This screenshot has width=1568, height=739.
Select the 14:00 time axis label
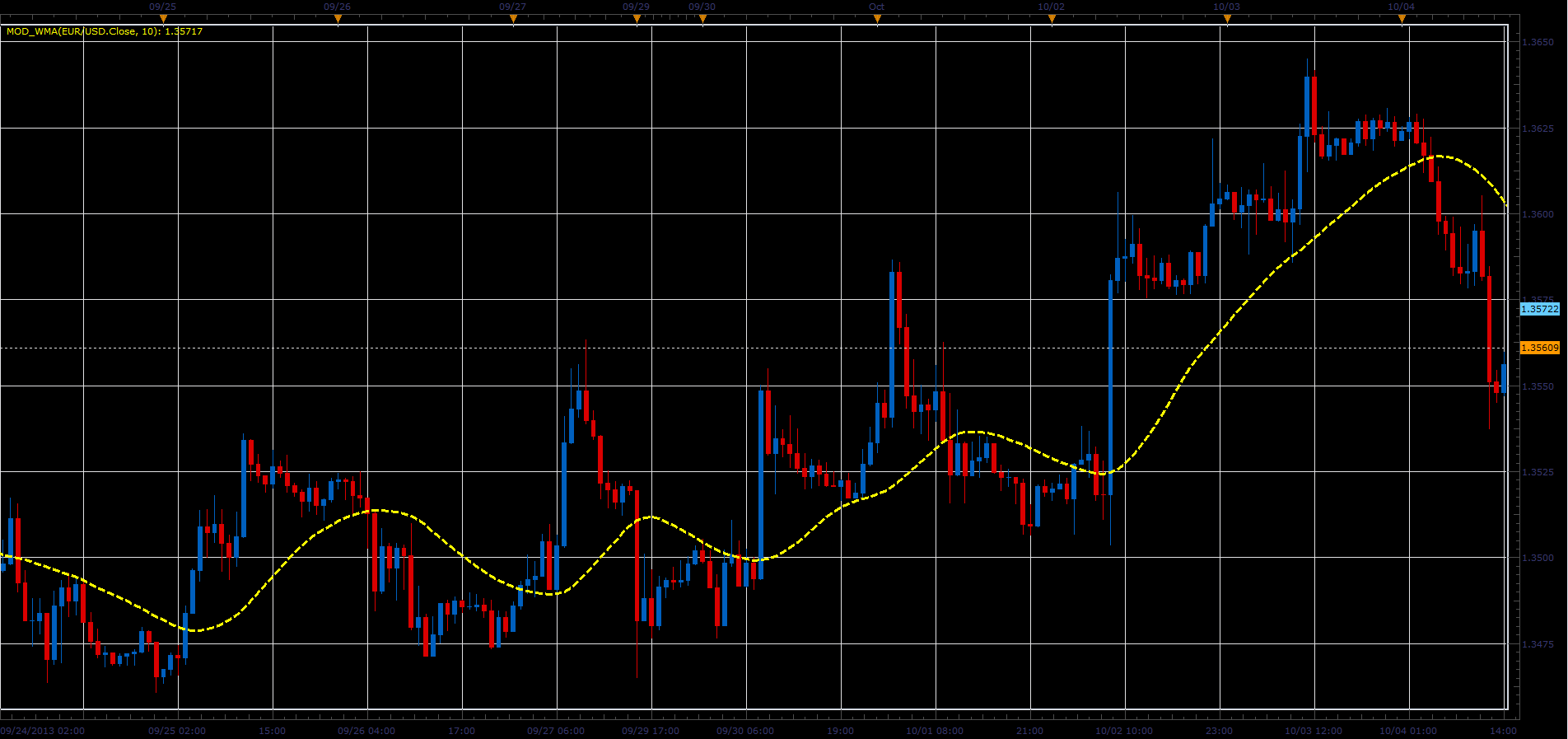pyautogui.click(x=1504, y=731)
